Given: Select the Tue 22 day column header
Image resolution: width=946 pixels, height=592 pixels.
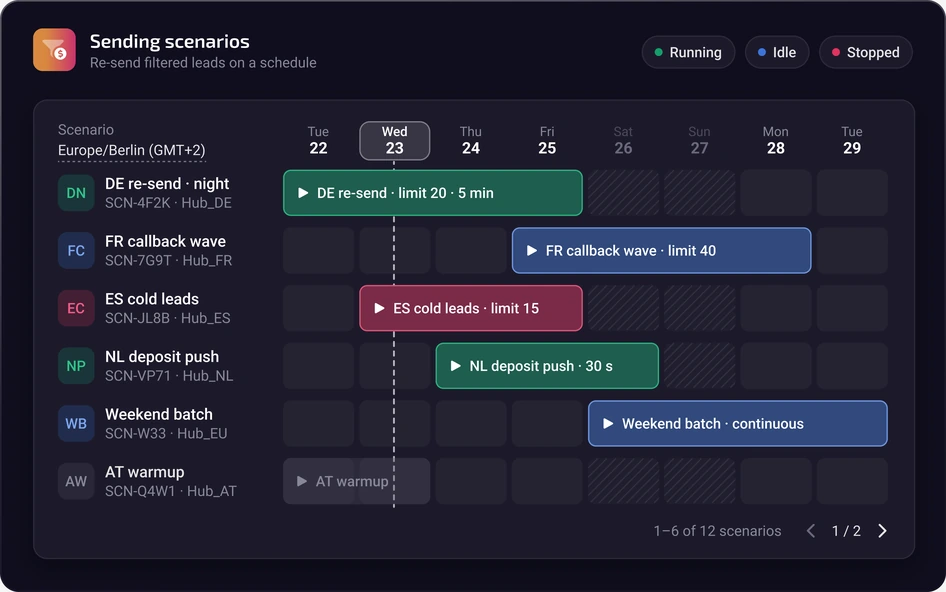Looking at the screenshot, I should [318, 141].
